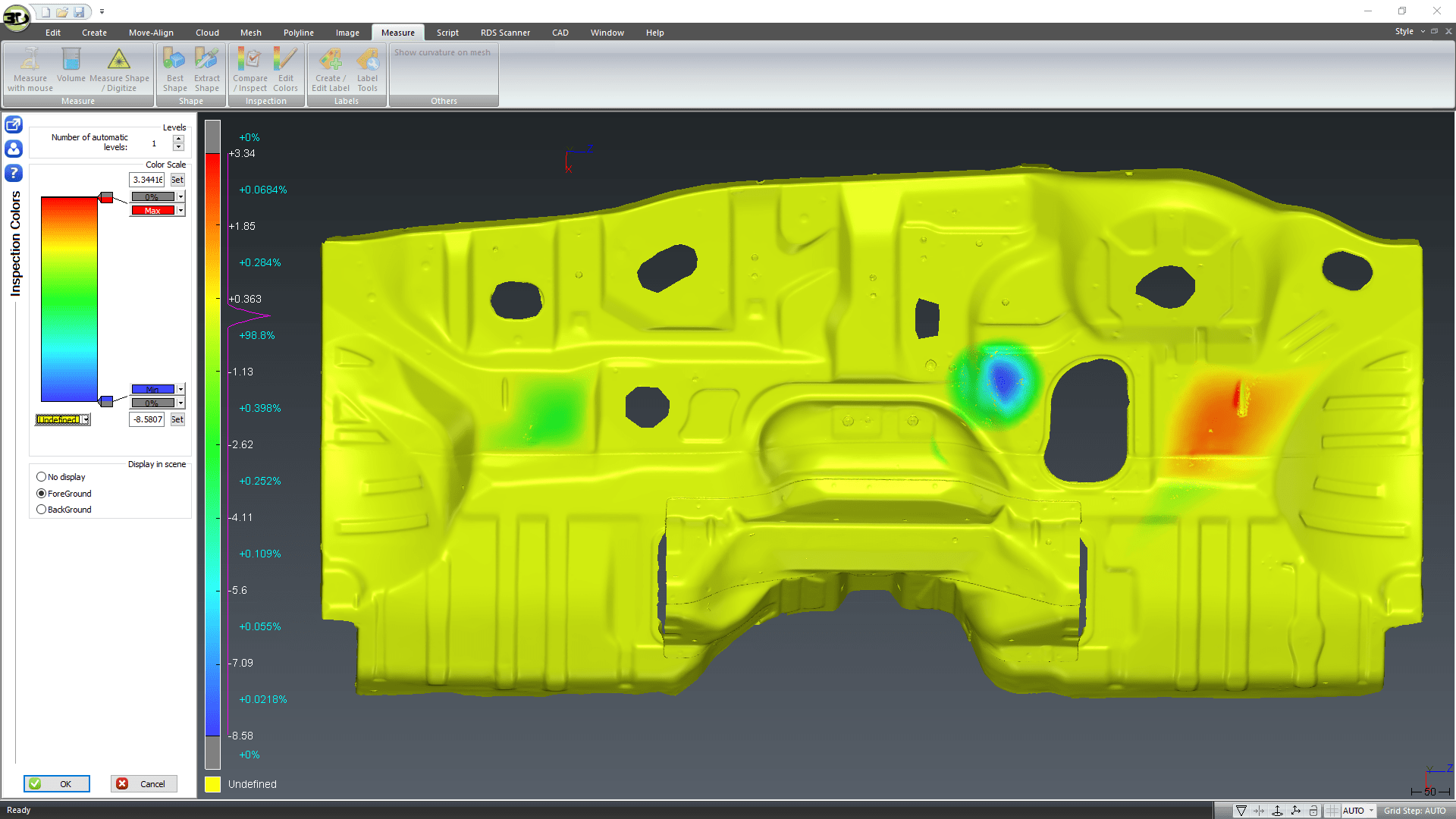
Task: Toggle the grid display icon in status bar
Action: point(1332,811)
